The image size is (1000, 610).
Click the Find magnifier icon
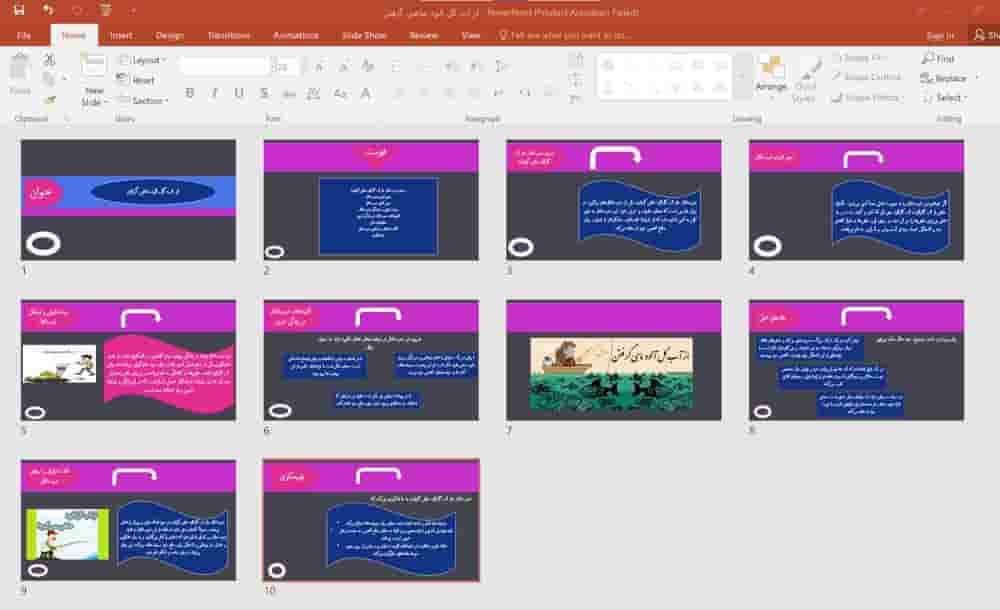pyautogui.click(x=928, y=59)
